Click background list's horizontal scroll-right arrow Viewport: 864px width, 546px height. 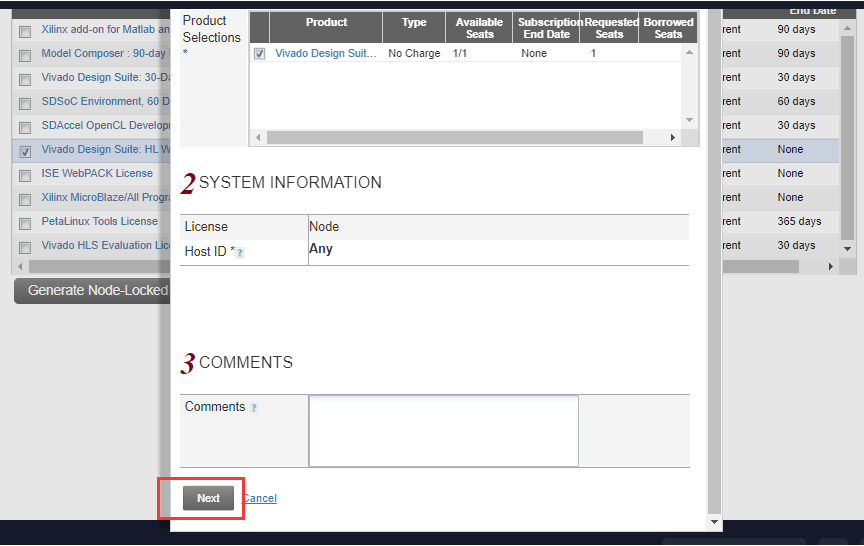831,267
